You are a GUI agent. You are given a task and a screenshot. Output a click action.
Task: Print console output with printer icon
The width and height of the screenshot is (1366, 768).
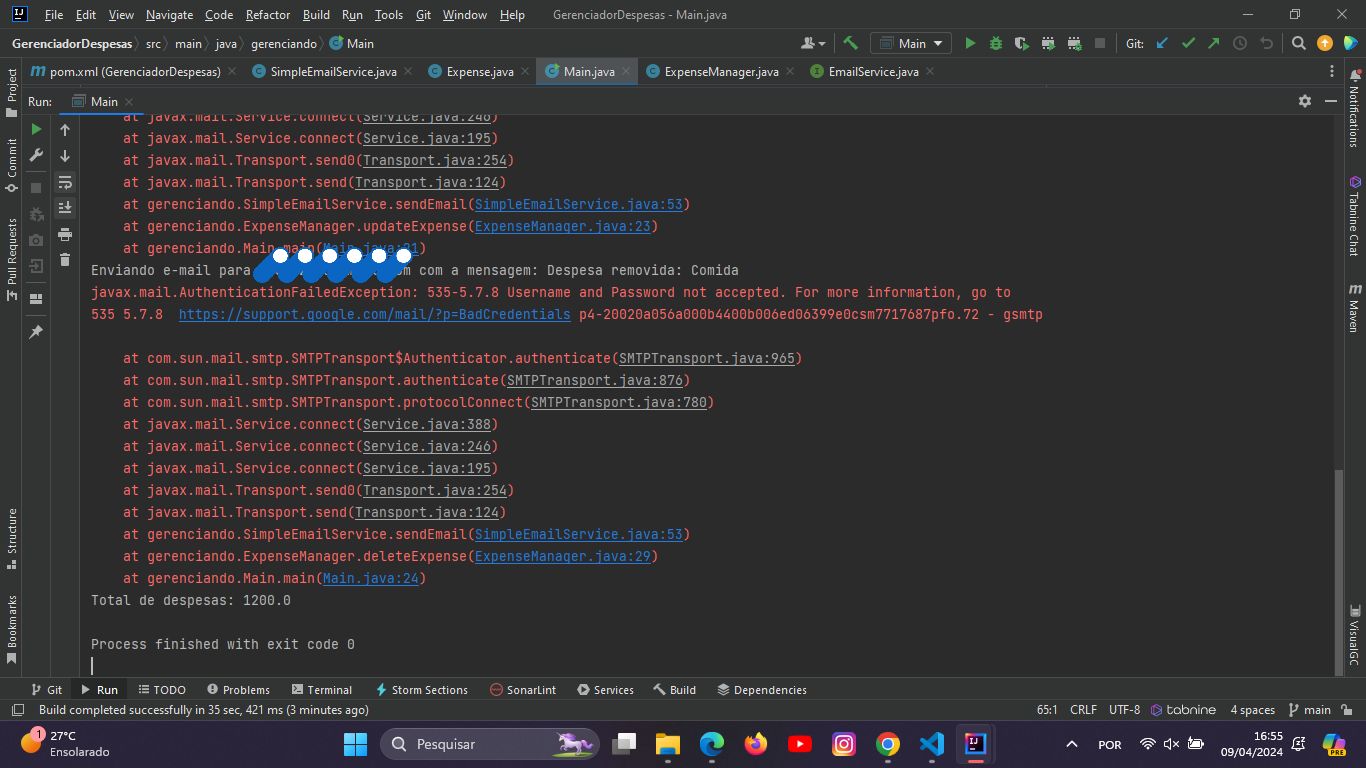(65, 234)
